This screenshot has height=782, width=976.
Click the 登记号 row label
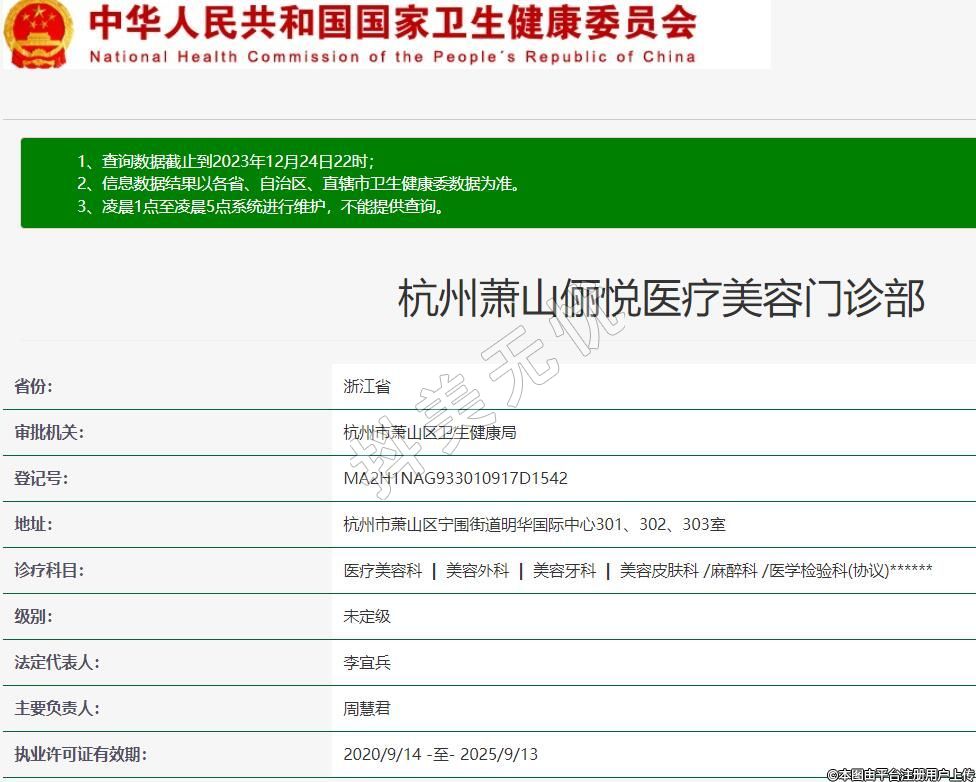41,478
